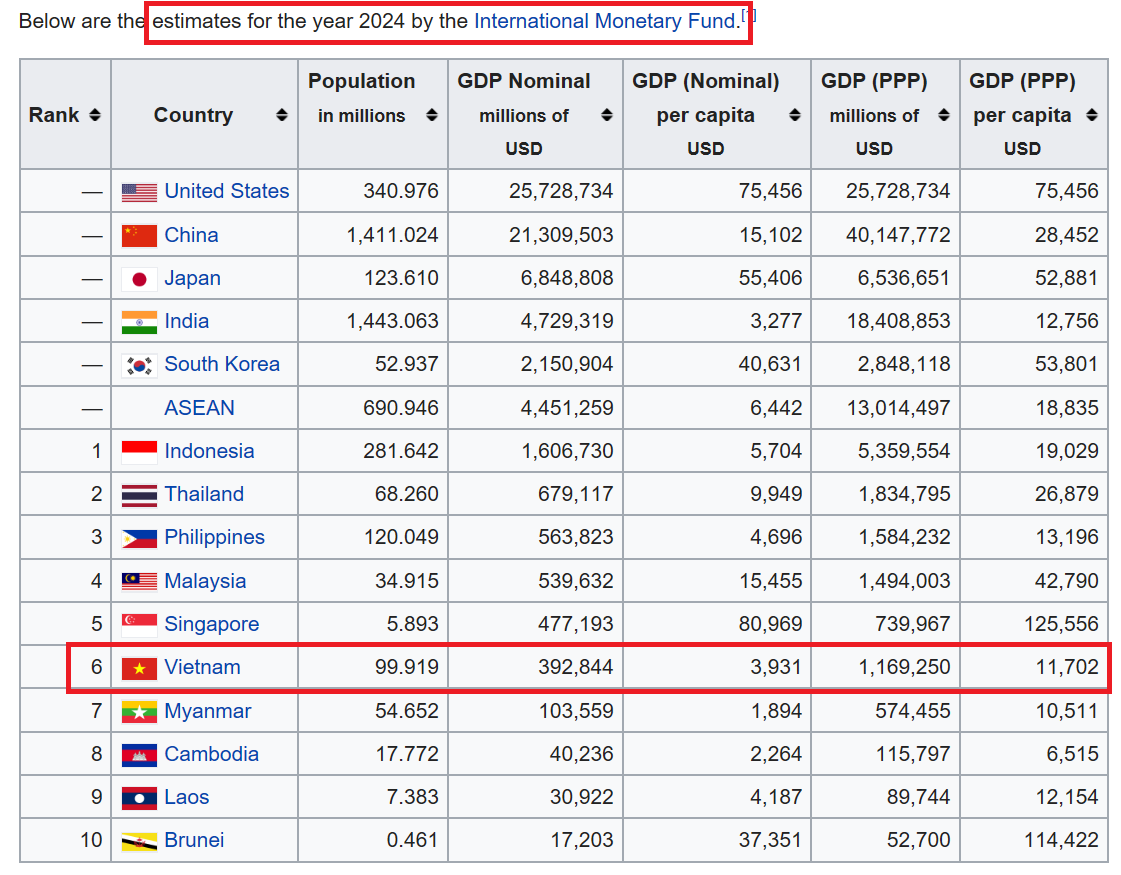Sort by Population in millions arrows
The image size is (1121, 875).
click(432, 115)
